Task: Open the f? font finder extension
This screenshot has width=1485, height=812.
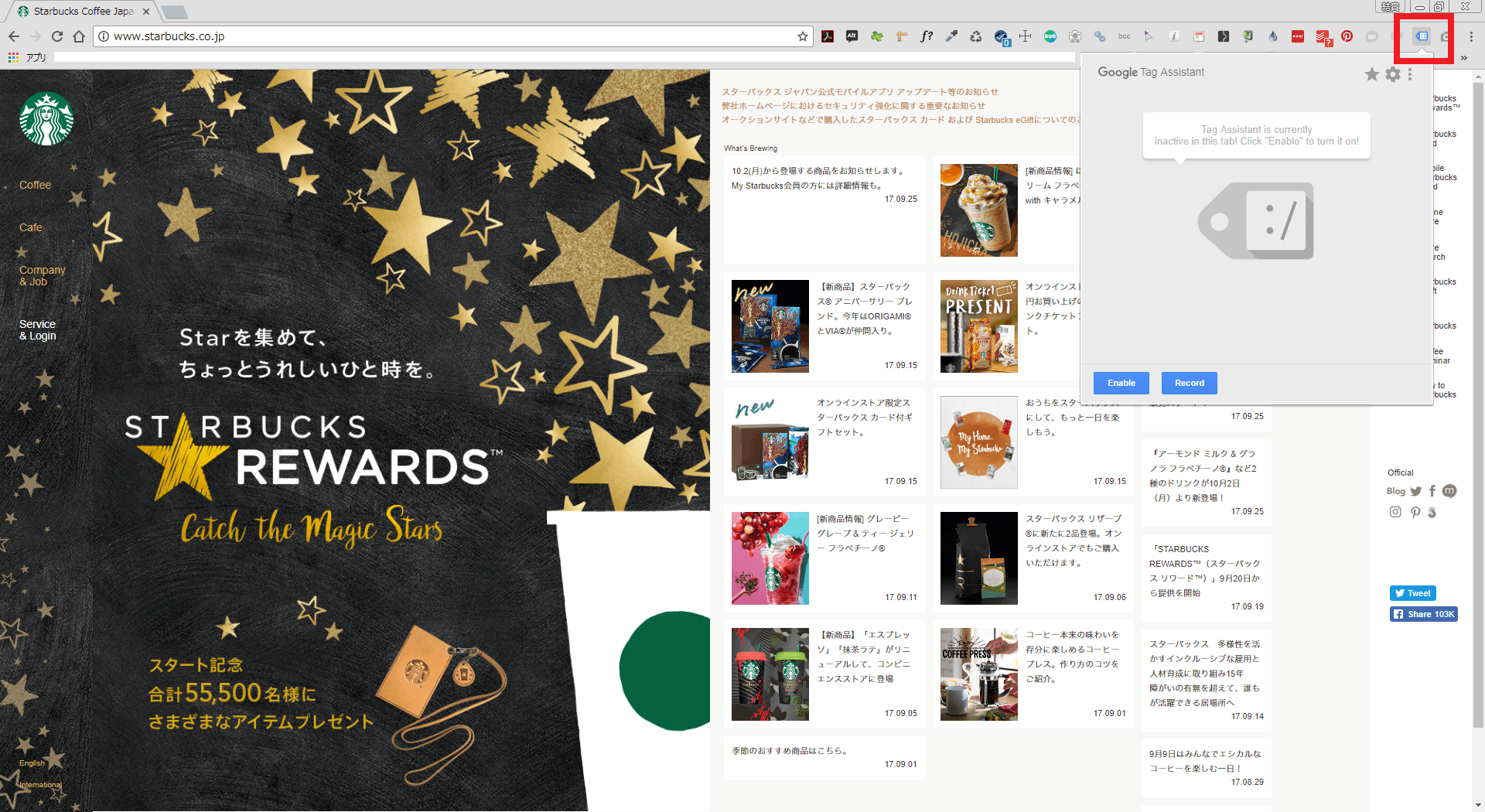Action: (x=927, y=36)
